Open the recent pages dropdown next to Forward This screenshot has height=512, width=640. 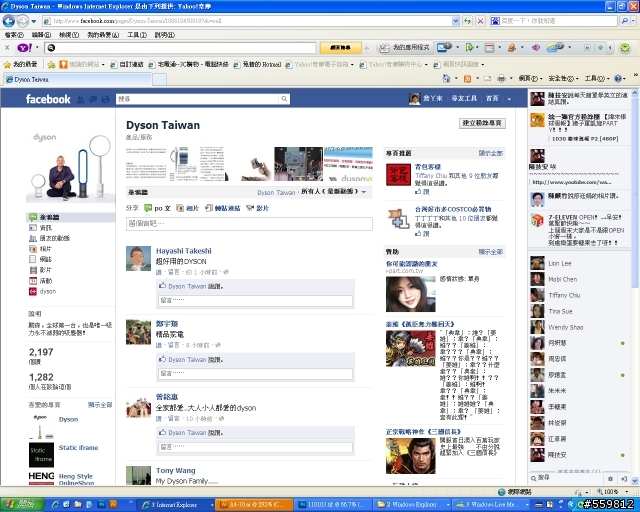33,21
